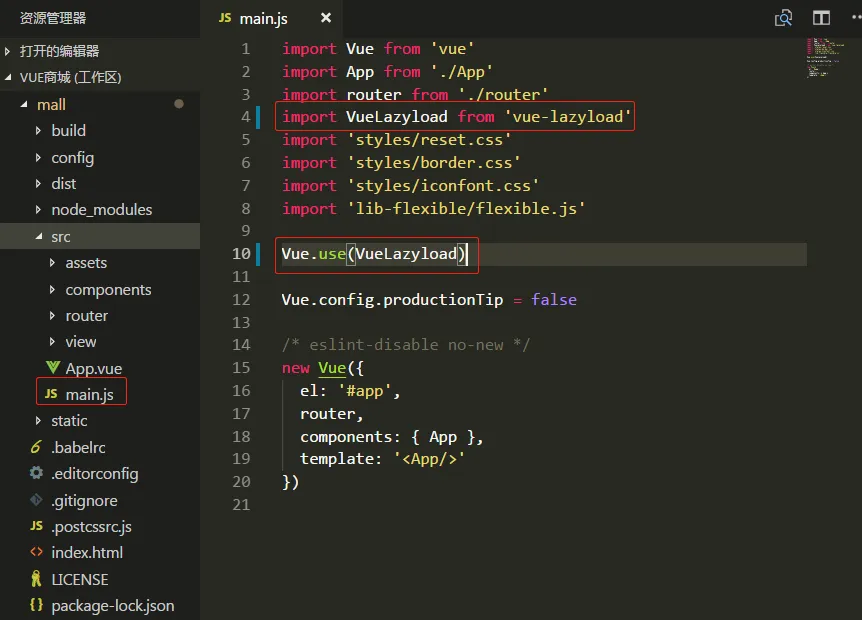Click the minimap code preview

click(824, 58)
